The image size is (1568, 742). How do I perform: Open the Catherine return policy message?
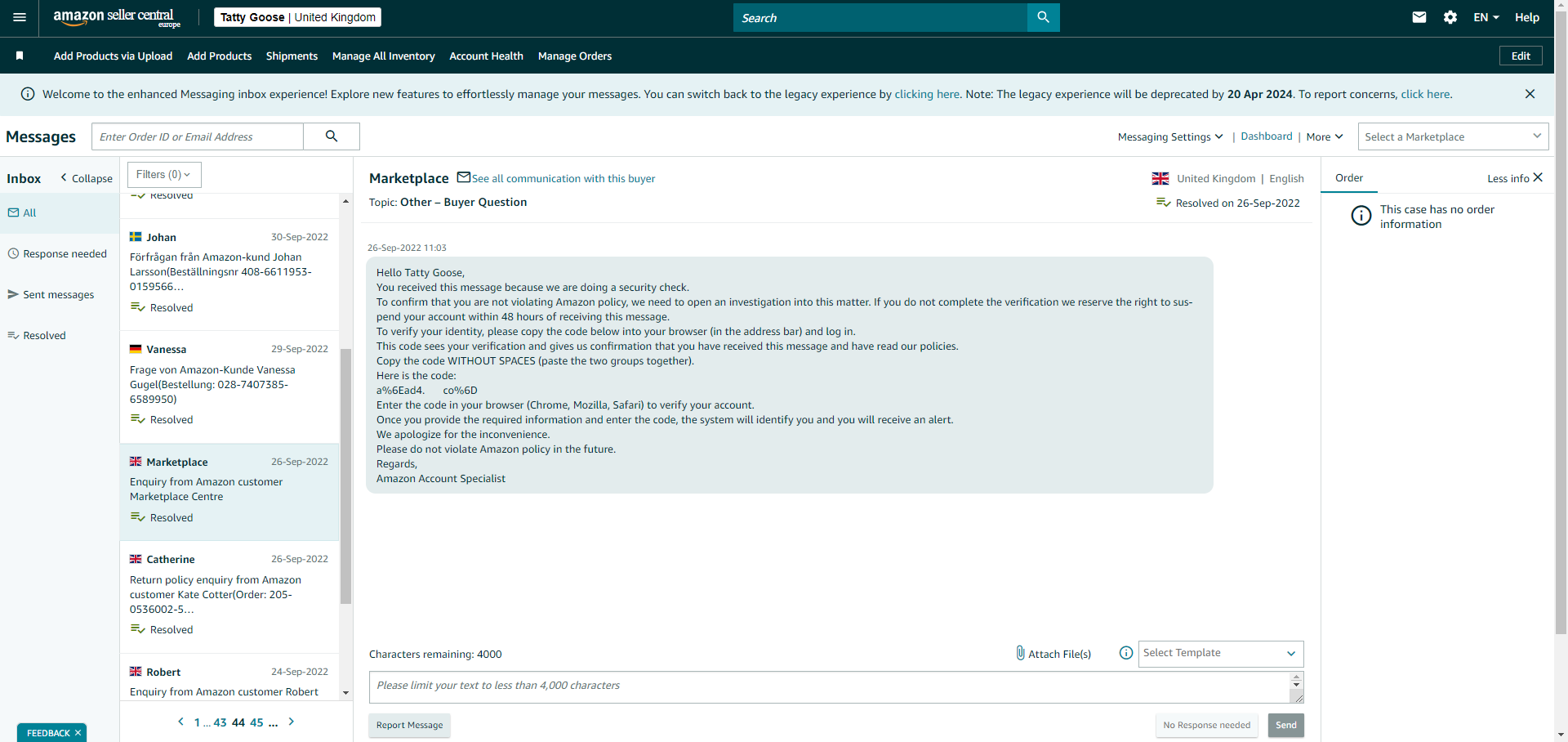pyautogui.click(x=229, y=596)
